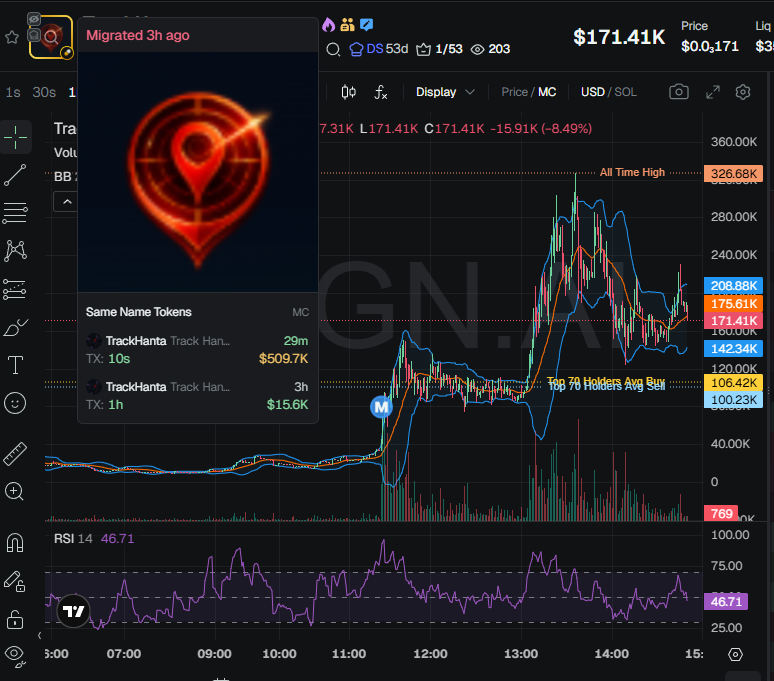The width and height of the screenshot is (774, 681).
Task: Click the blue edit note icon
Action: click(366, 24)
